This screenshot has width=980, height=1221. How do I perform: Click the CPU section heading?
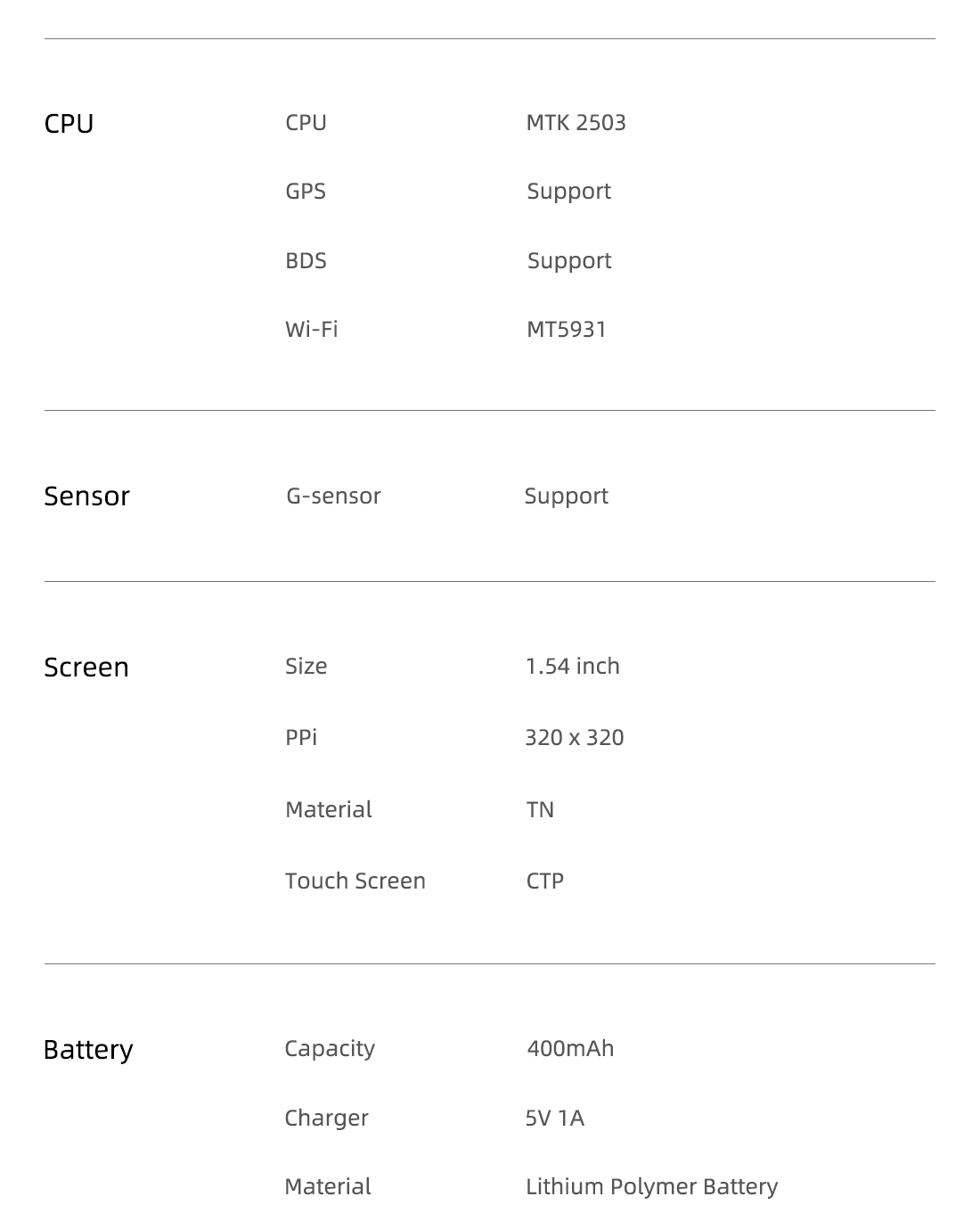(69, 123)
